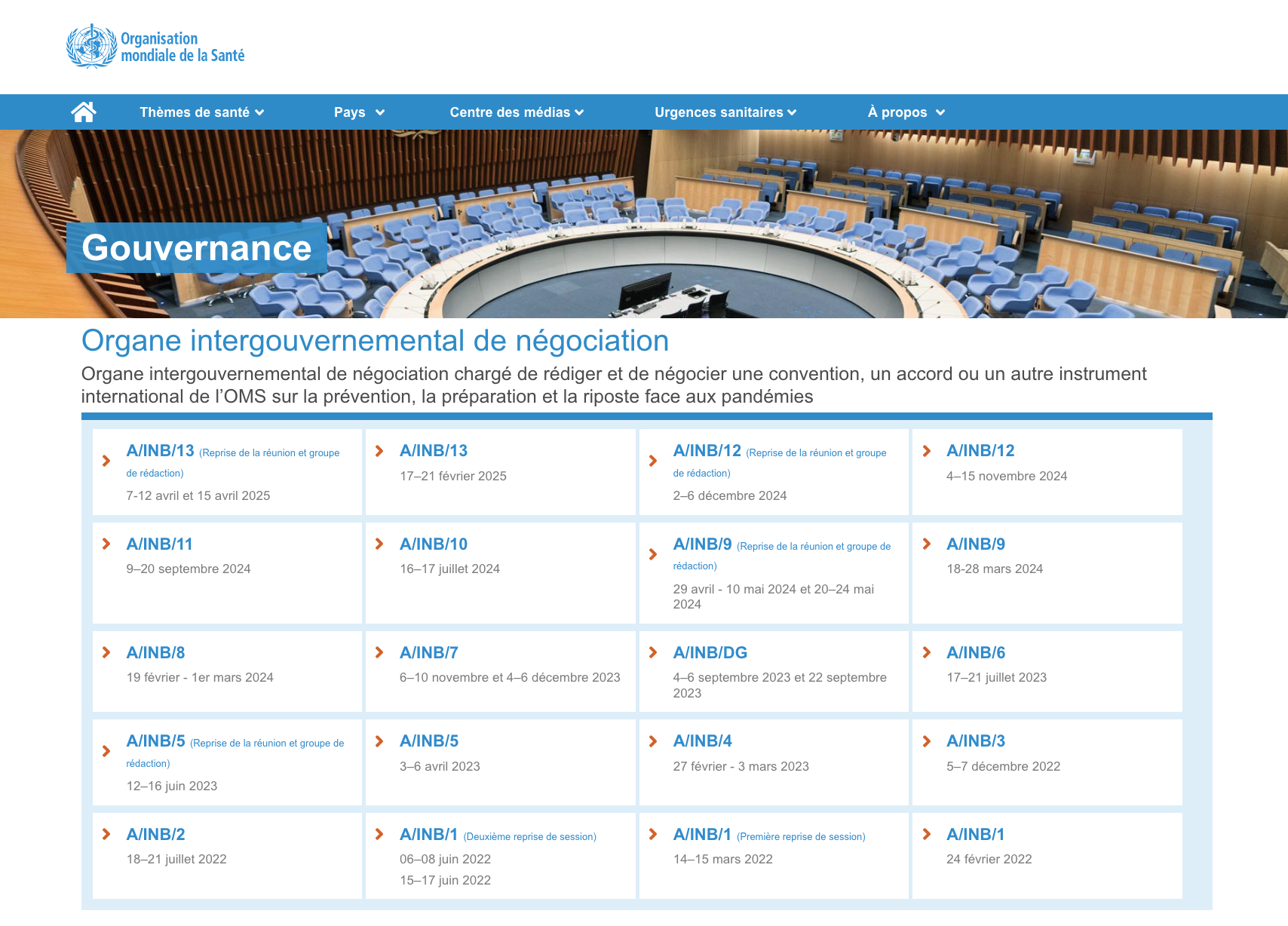Screen dimensions: 1288x926
Task: Click arrow icon beside 2–6 décembre 2024 card
Action: tap(653, 461)
